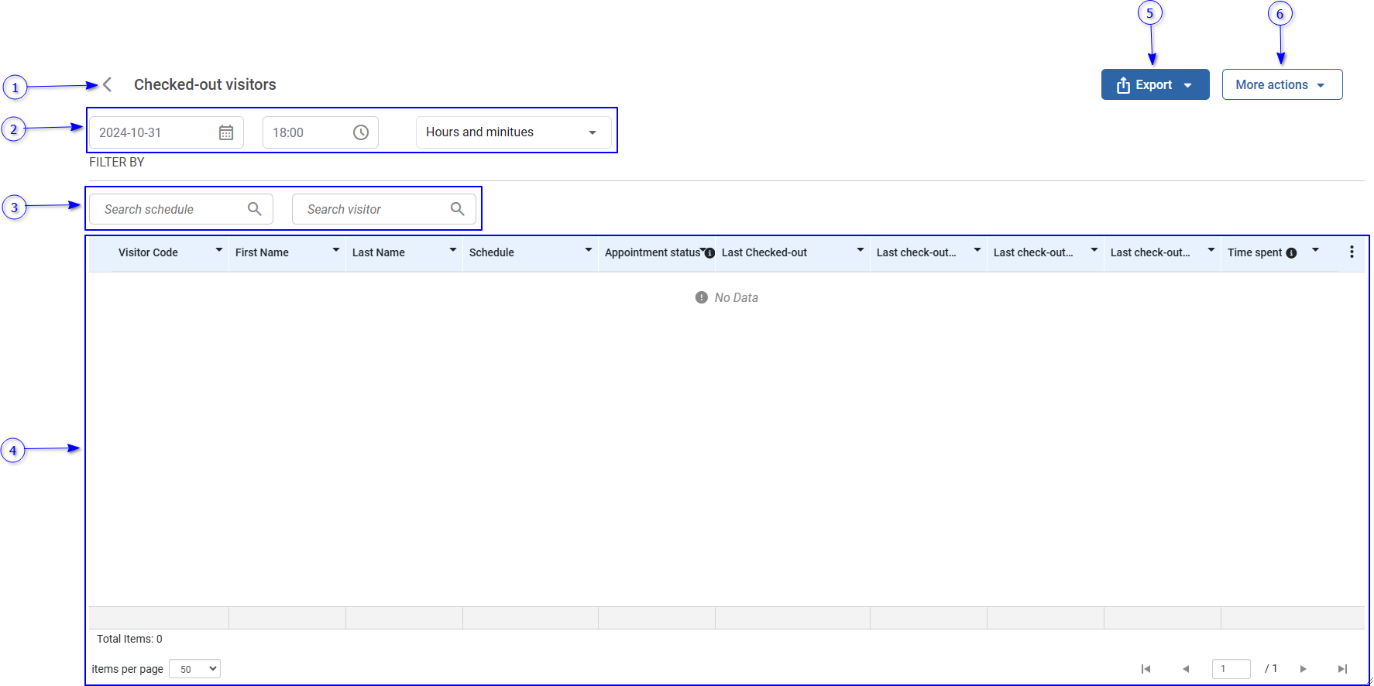Change items per page selector

195,669
